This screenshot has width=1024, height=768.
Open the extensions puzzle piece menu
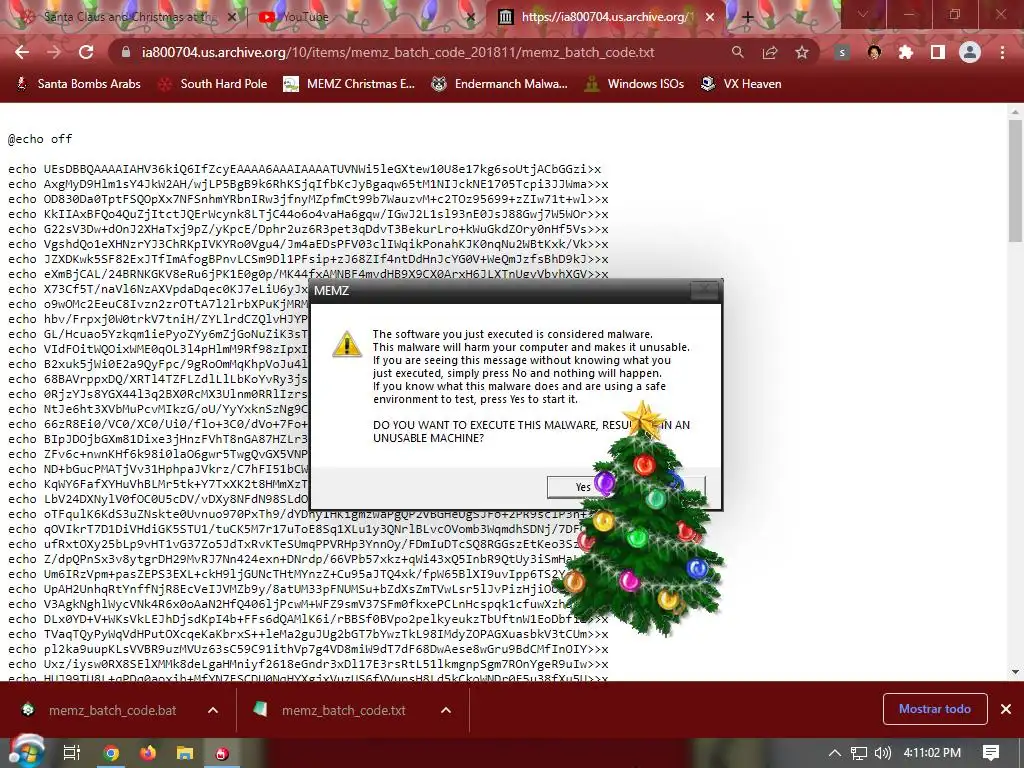pyautogui.click(x=906, y=52)
